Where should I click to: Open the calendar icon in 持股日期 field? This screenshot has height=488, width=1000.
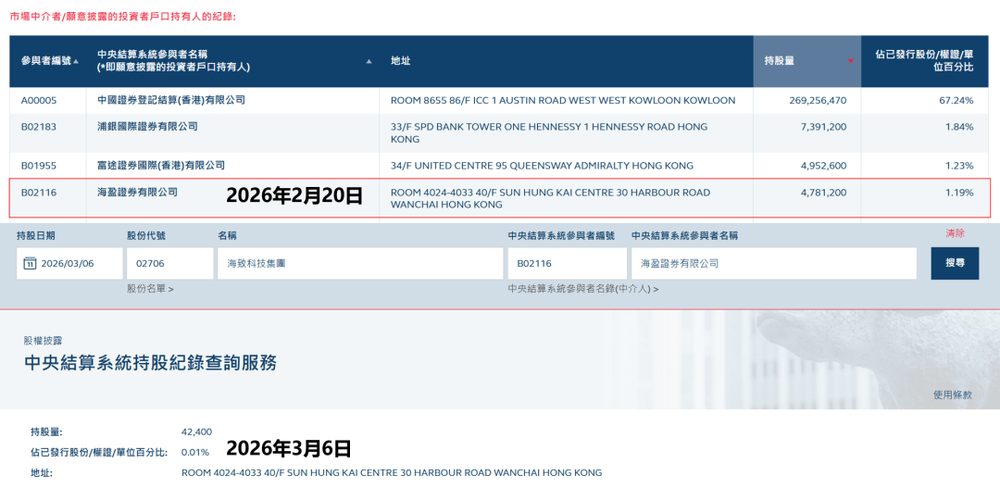click(30, 263)
